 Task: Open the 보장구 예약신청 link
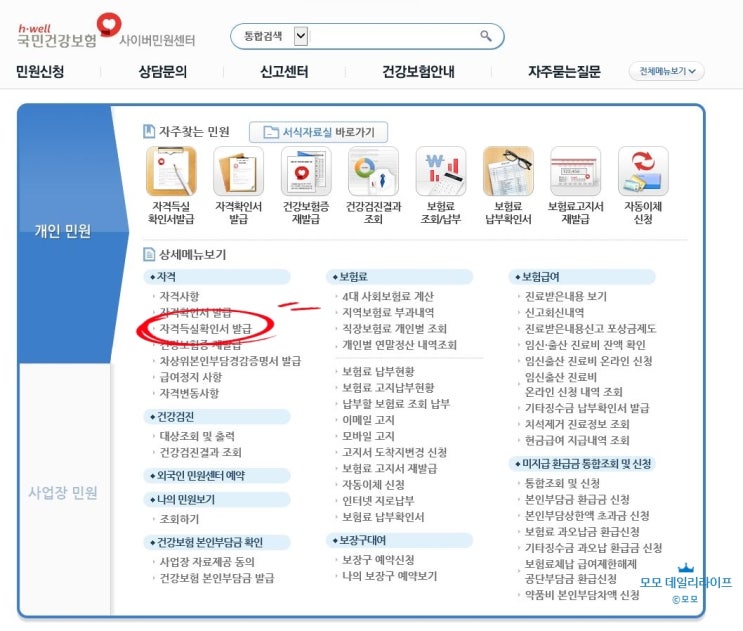(378, 560)
